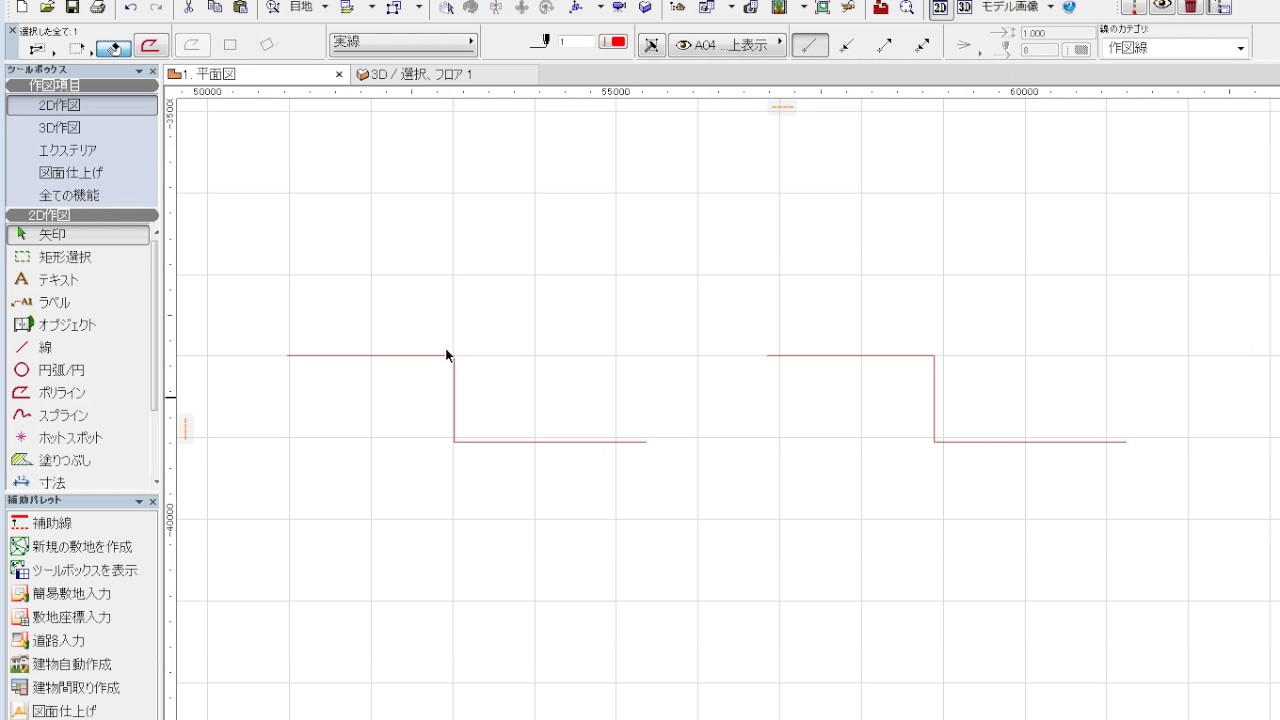Open a file with the folder icon
Image resolution: width=1280 pixels, height=720 pixels.
tap(47, 7)
